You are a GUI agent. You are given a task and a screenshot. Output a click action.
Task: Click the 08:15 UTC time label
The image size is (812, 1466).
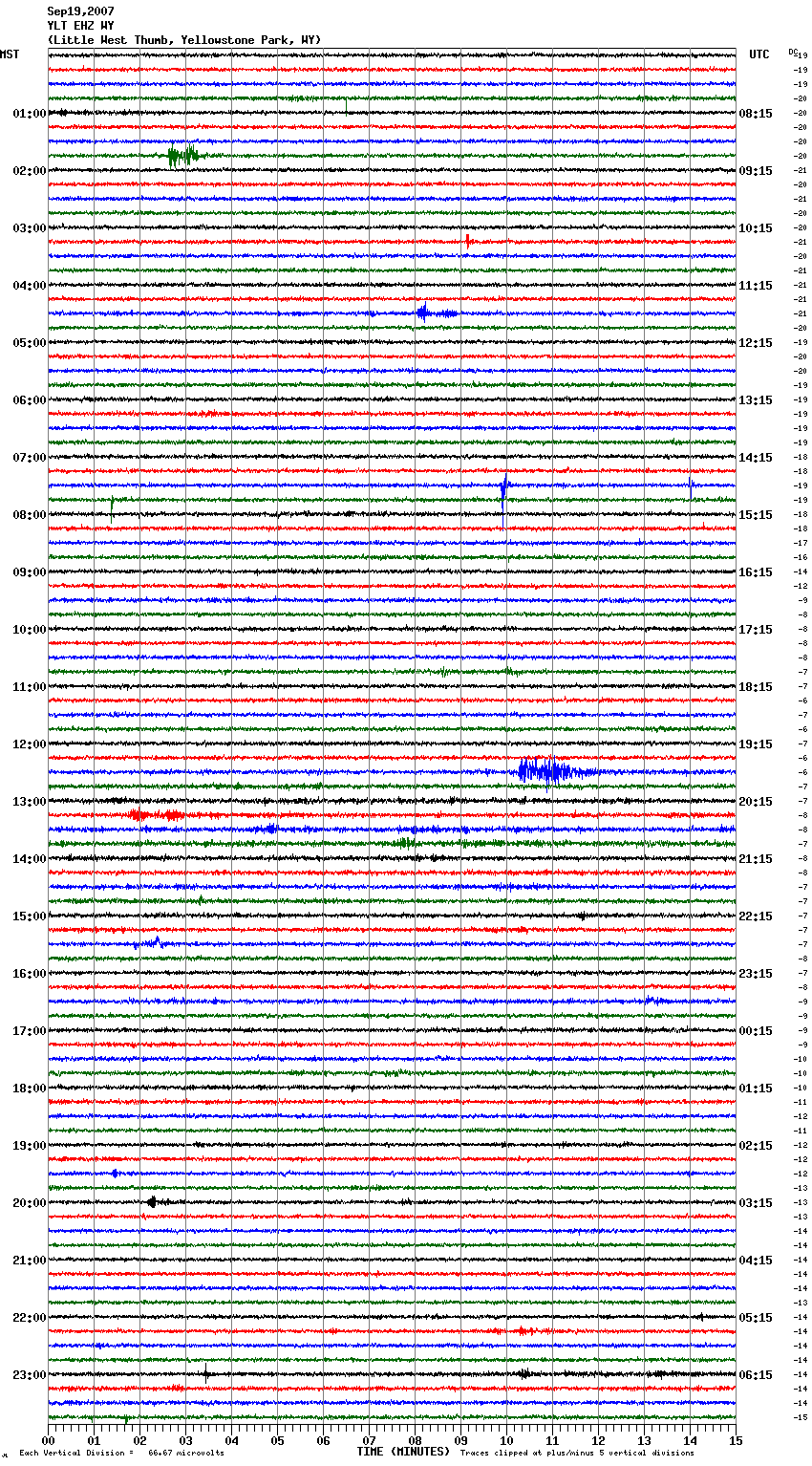pyautogui.click(x=756, y=114)
